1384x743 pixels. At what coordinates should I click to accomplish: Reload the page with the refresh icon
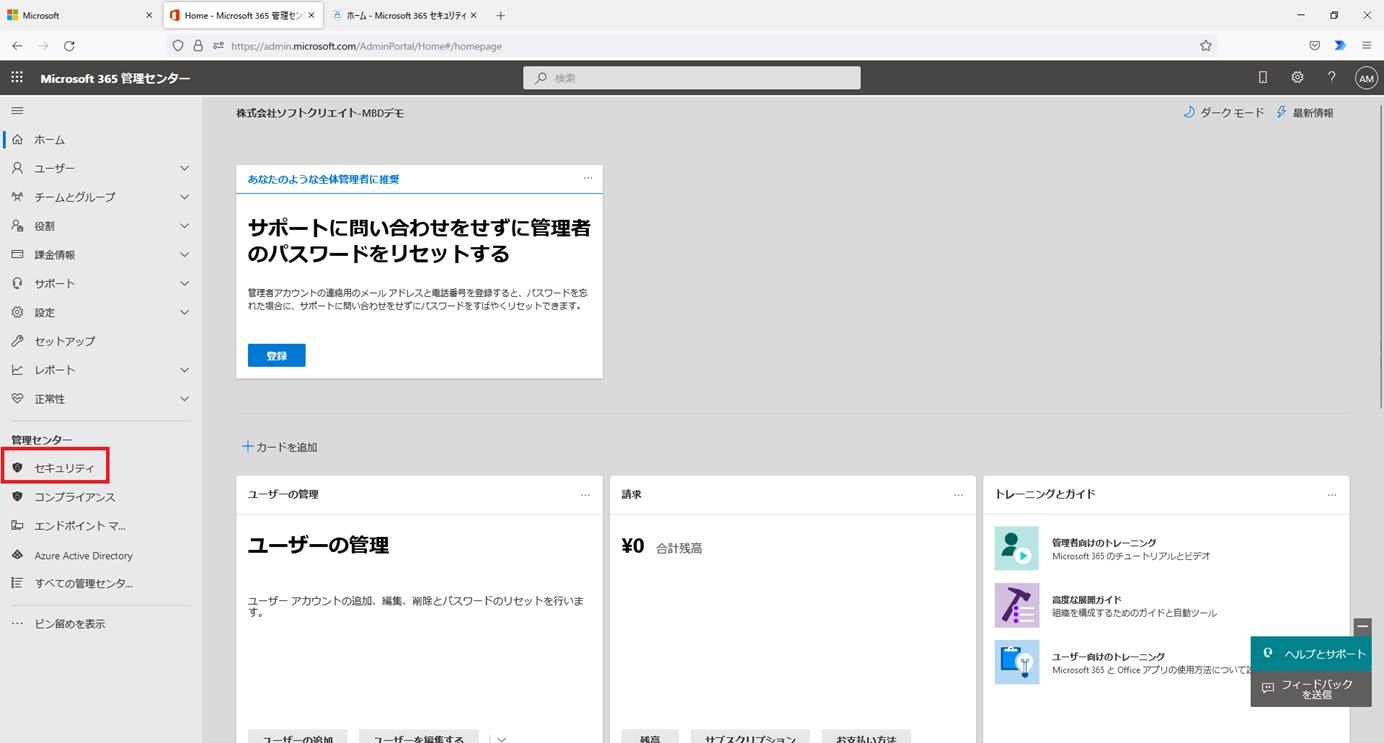[69, 46]
